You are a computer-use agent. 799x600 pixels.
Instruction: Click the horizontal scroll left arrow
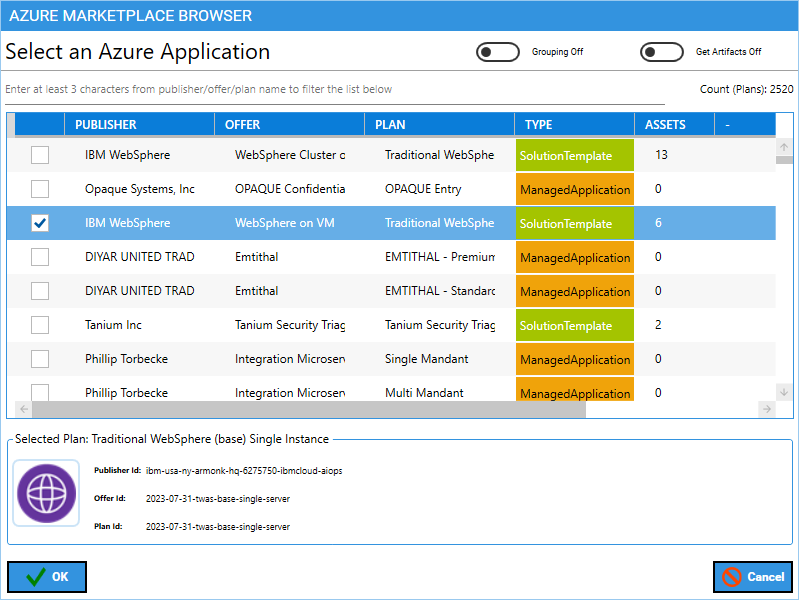[x=24, y=409]
